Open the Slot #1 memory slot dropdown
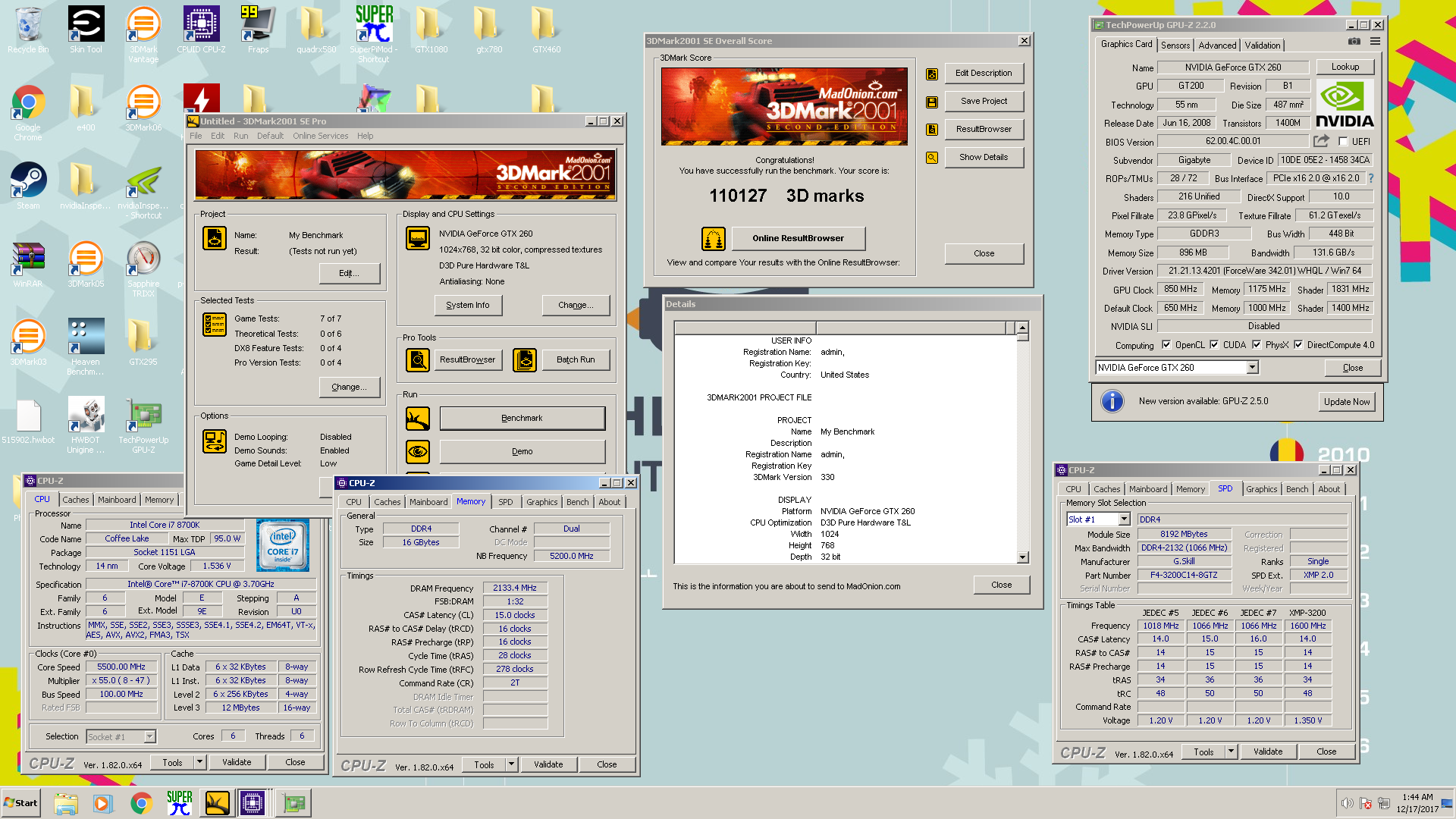The image size is (1456, 819). pos(1124,519)
